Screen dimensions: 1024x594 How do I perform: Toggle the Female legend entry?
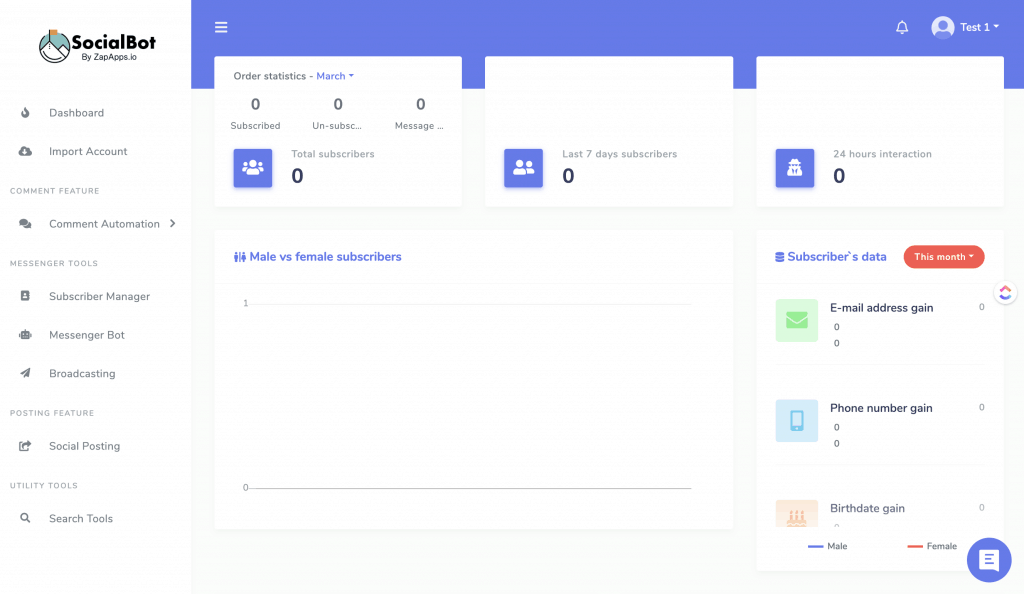point(932,546)
